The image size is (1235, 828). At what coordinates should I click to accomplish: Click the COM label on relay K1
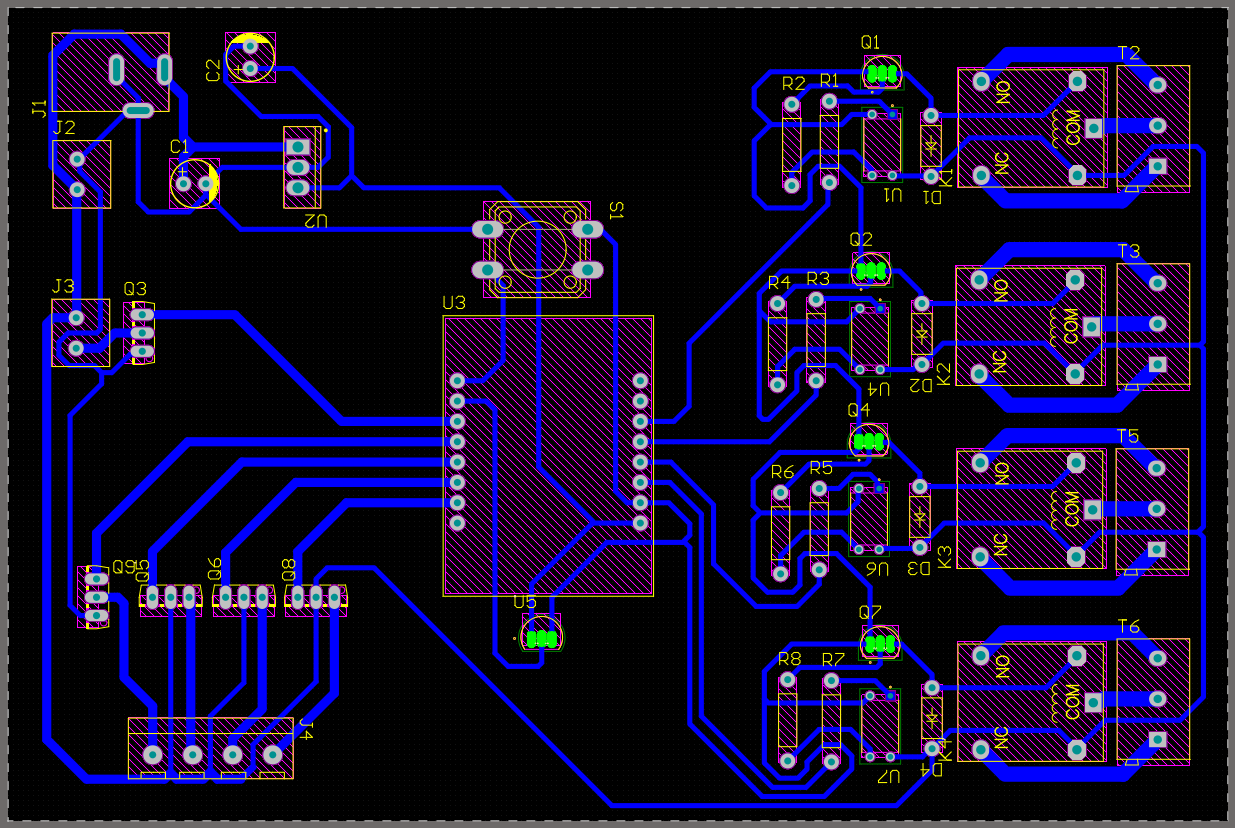tap(1073, 128)
